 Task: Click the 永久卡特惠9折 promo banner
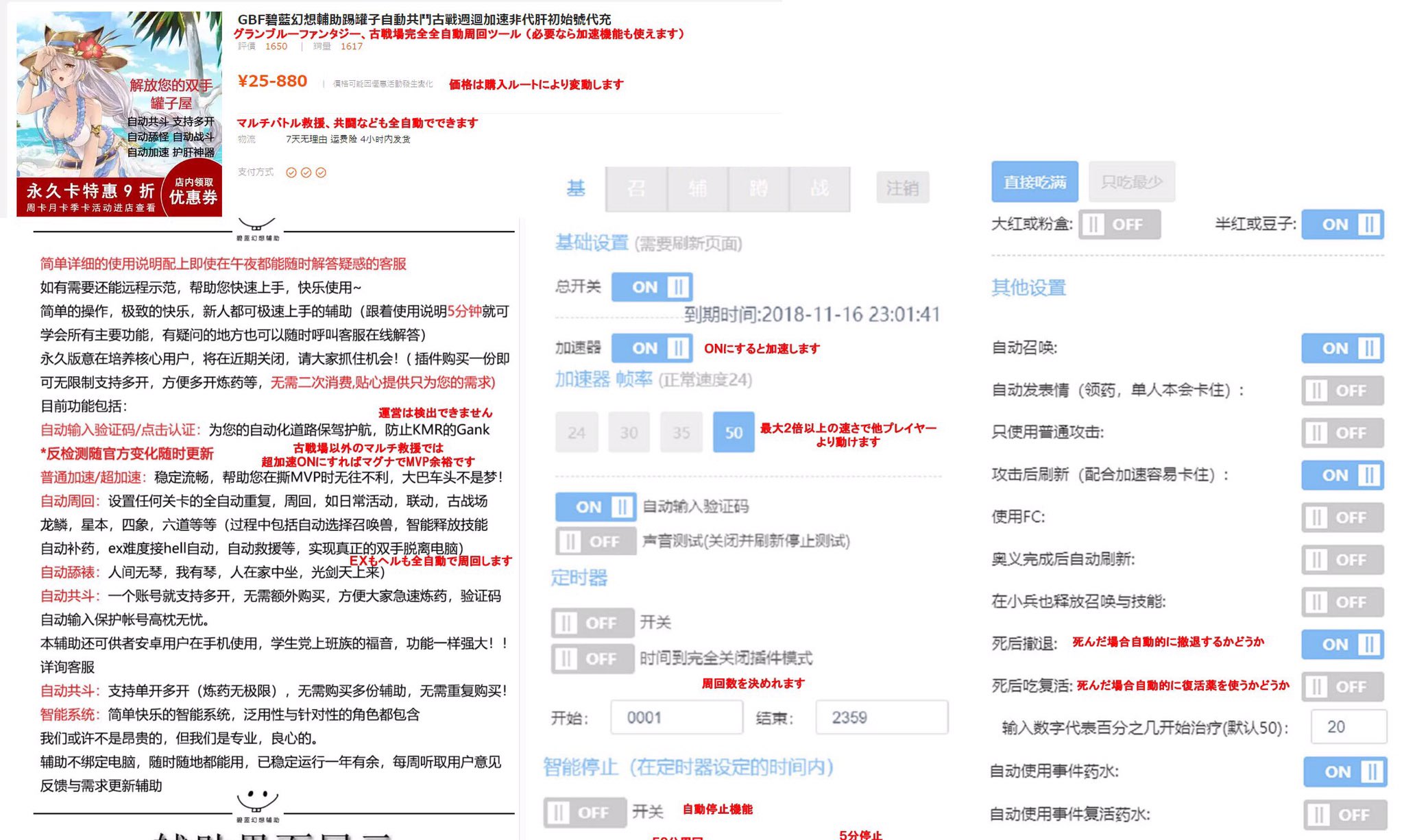pyautogui.click(x=90, y=196)
